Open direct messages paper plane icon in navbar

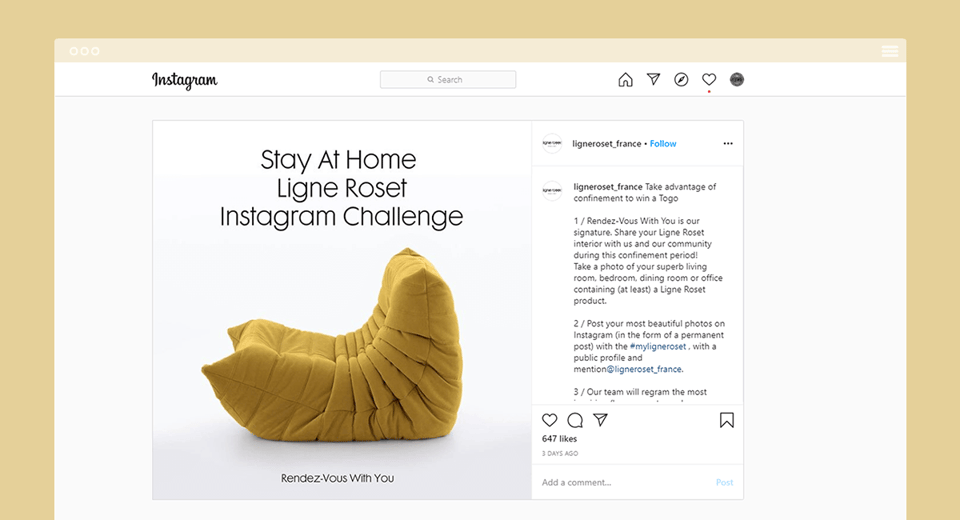point(653,79)
